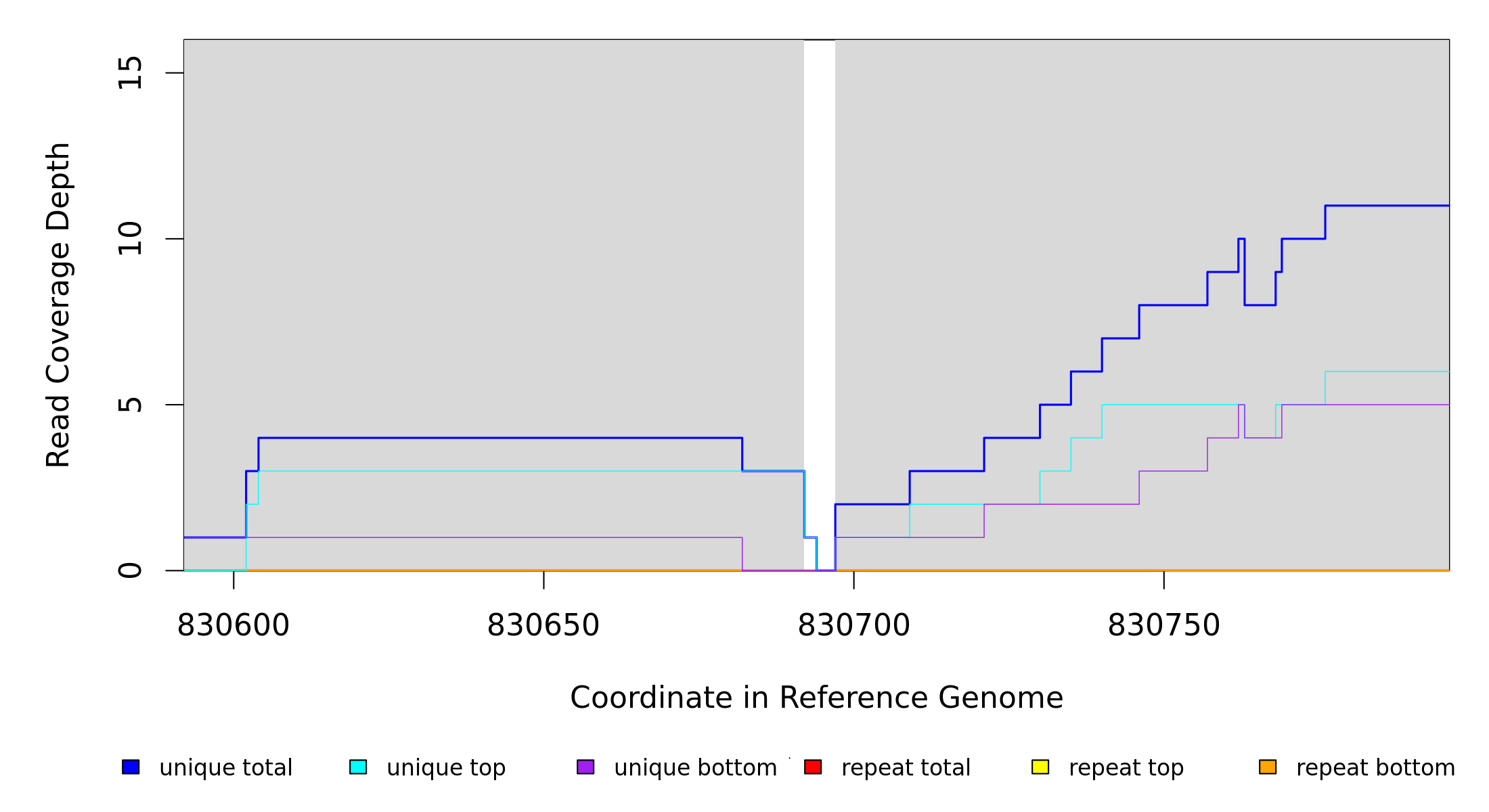Click the yellow repeat top legend swatch
Screen dimensions: 1489x812
pos(1040,767)
